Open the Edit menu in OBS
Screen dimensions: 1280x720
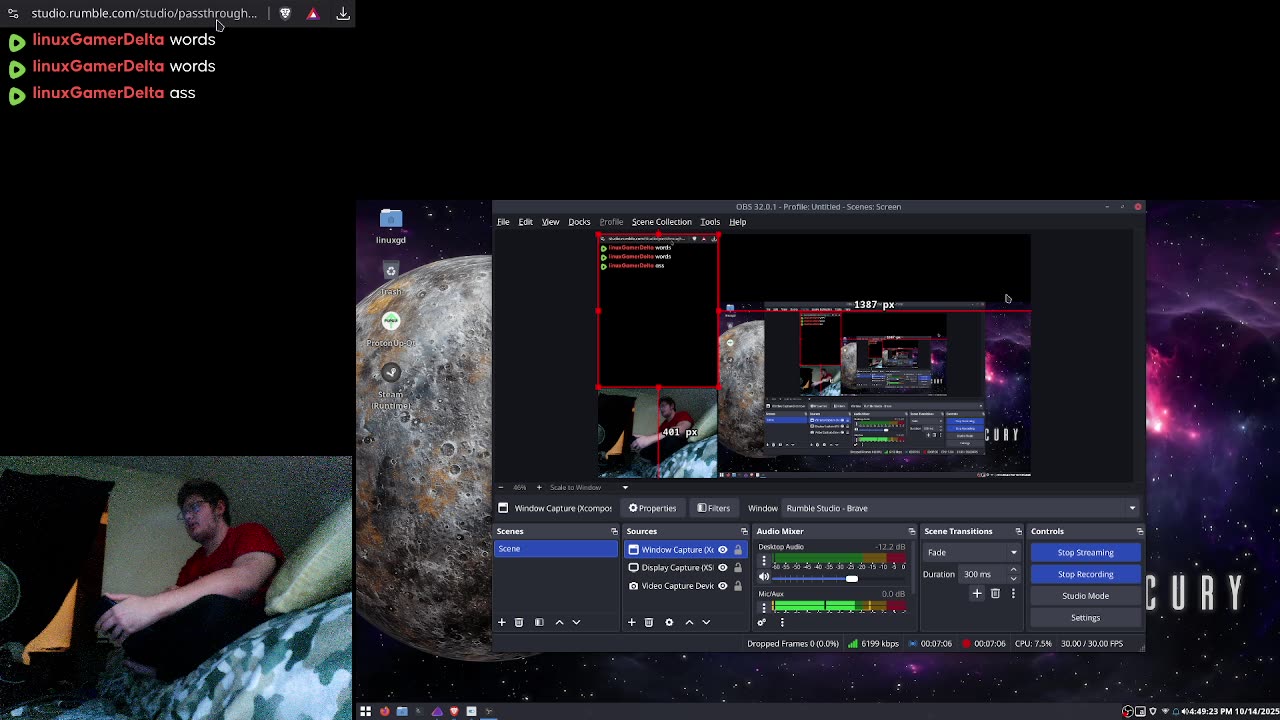click(525, 222)
